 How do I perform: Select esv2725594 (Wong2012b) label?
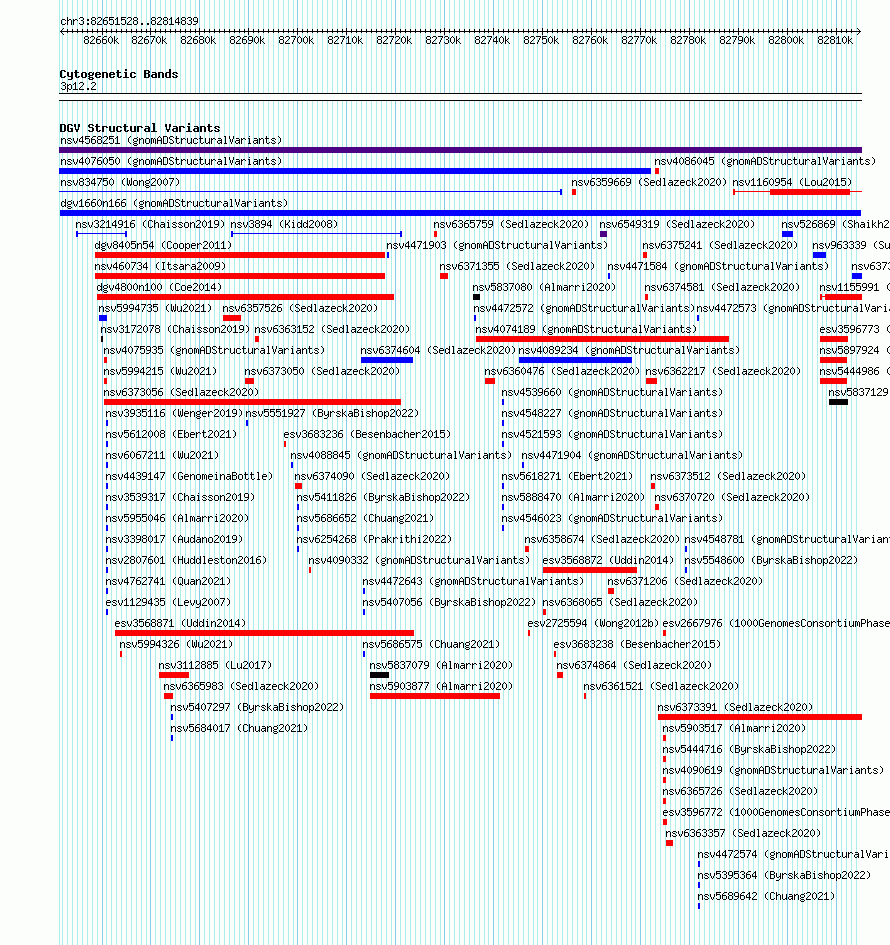click(x=593, y=623)
